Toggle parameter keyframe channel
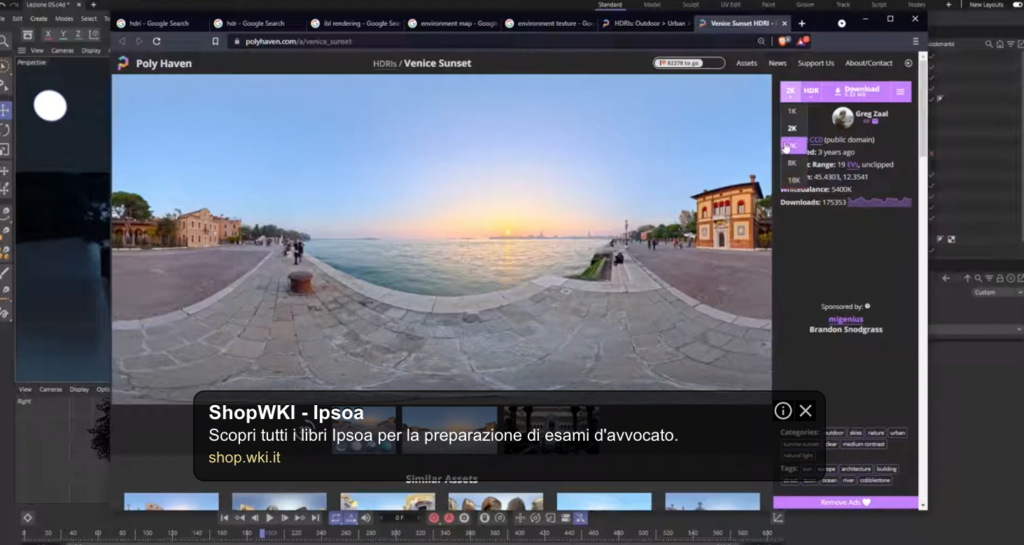The image size is (1024, 545). point(566,518)
